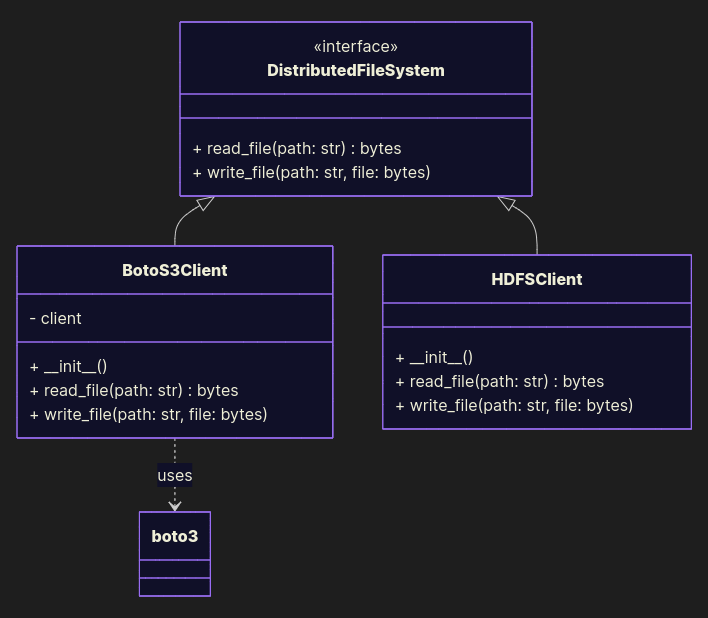708x618 pixels.
Task: Click the 'uses' dependency label
Action: (x=175, y=475)
